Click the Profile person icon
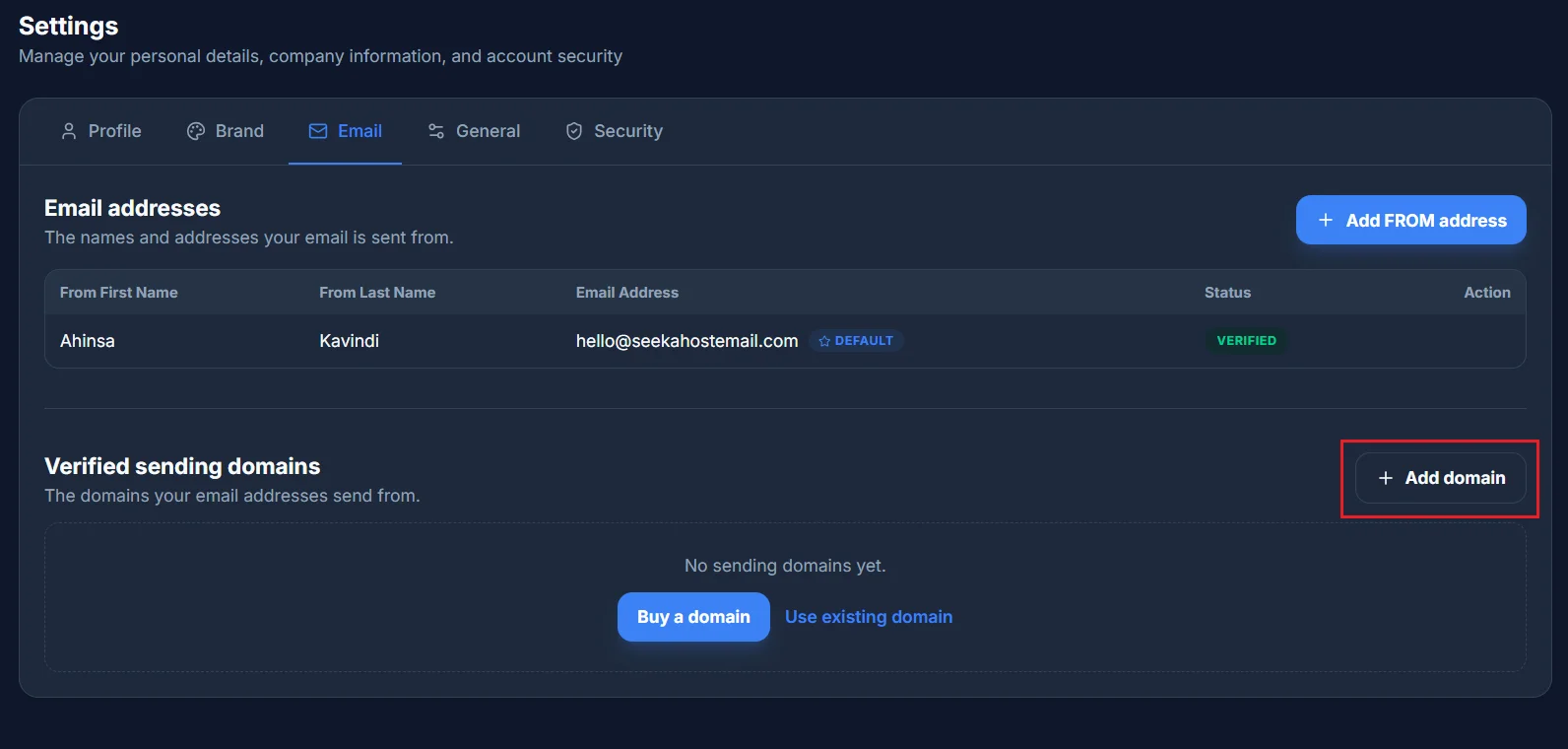 click(69, 131)
